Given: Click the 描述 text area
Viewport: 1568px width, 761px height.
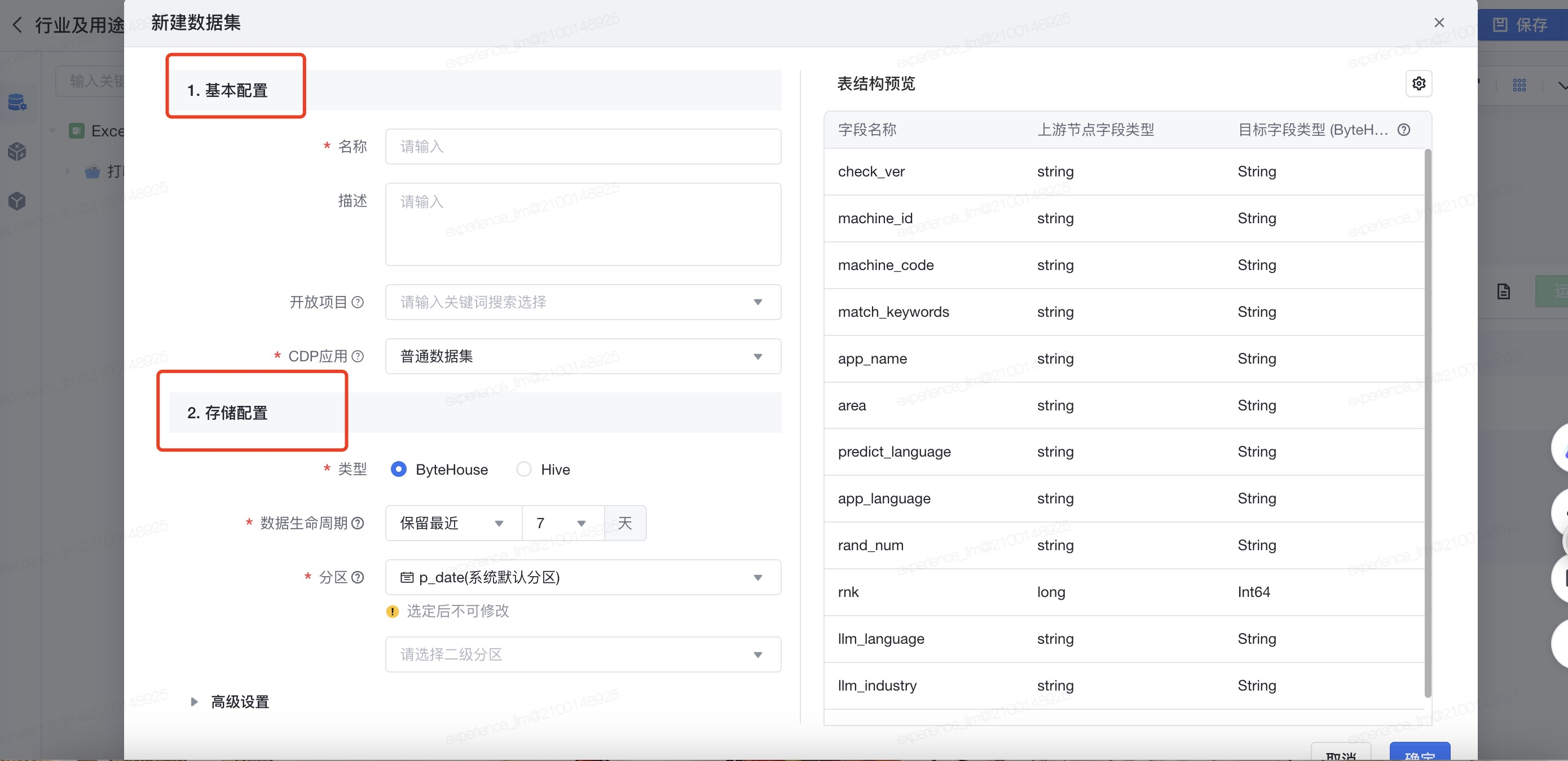Looking at the screenshot, I should click(x=583, y=224).
